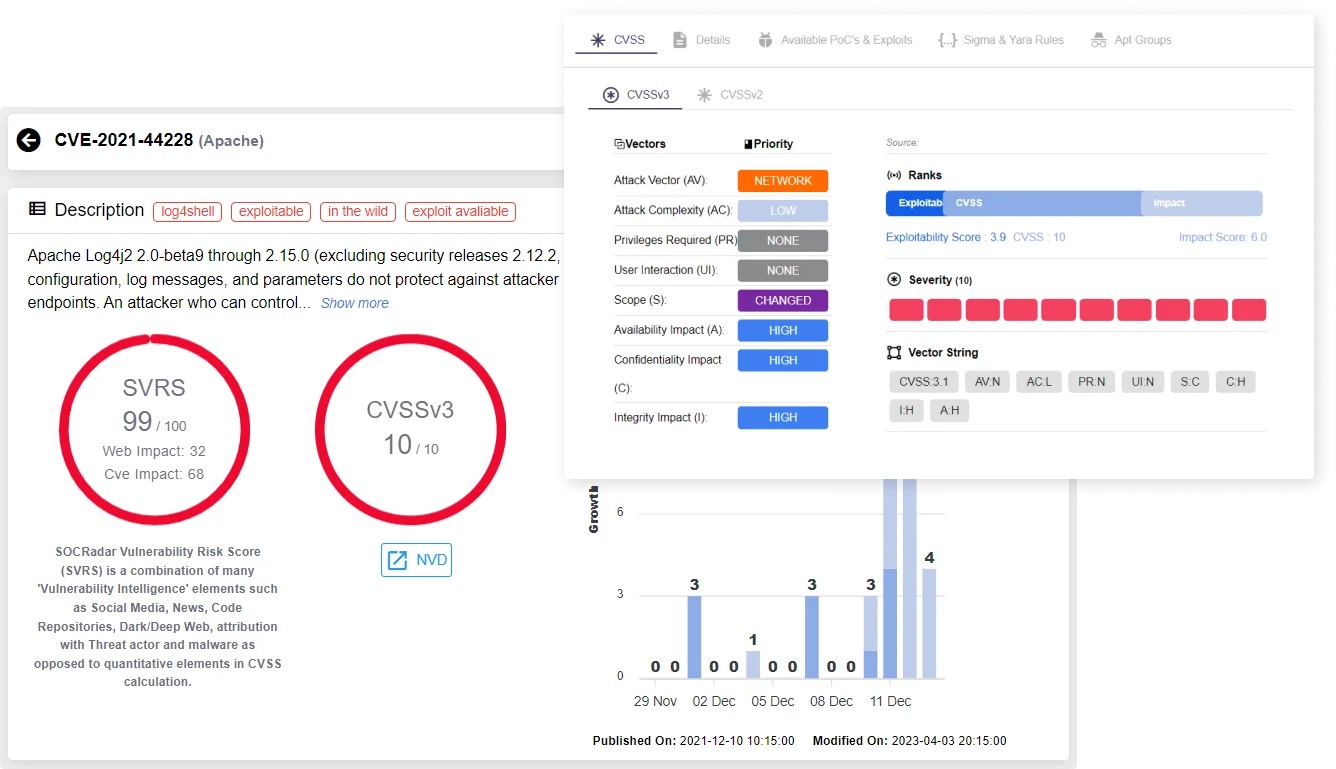Open Available PoC's & Exploits tab

pos(836,40)
